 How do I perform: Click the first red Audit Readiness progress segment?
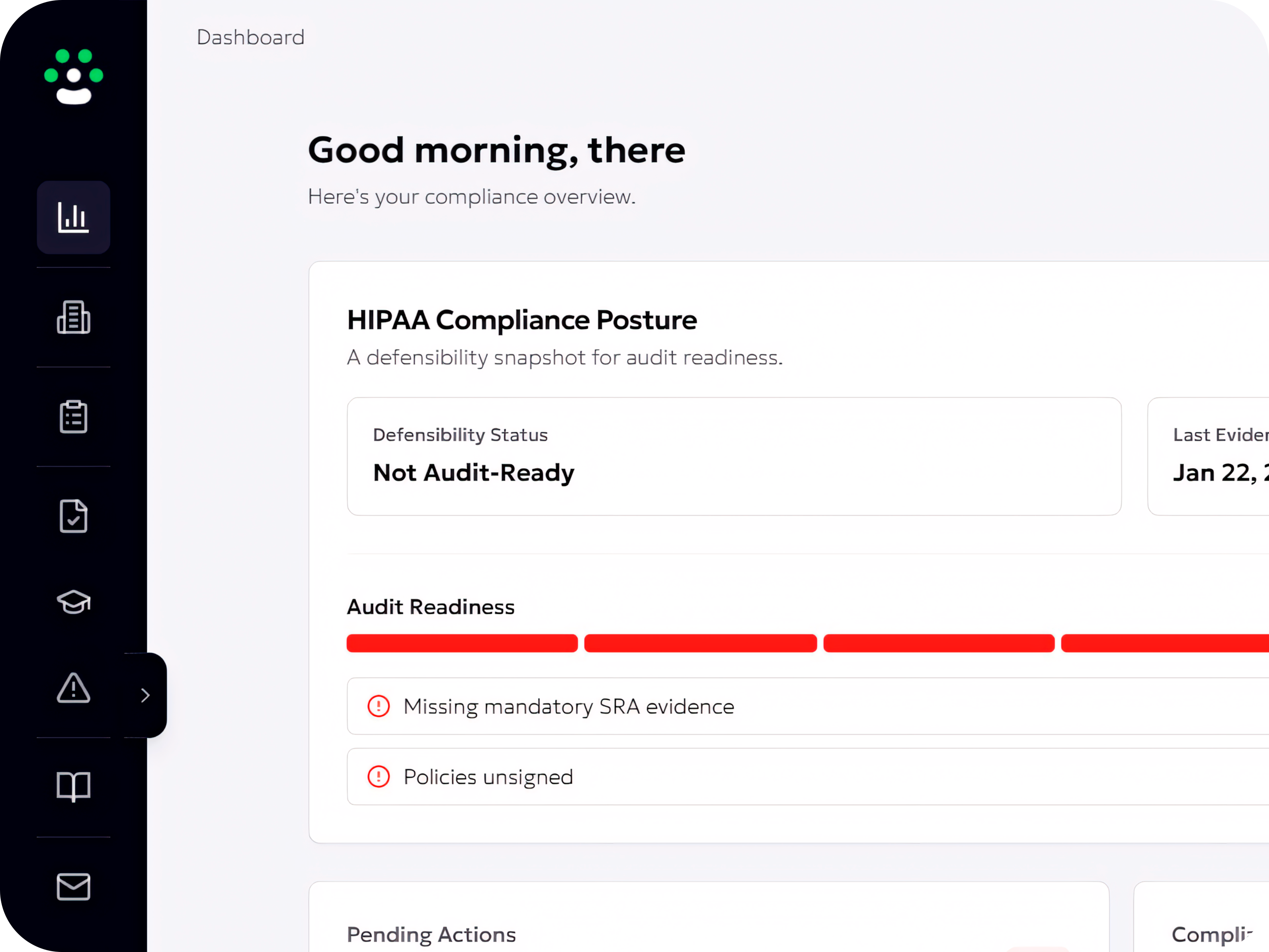tap(461, 643)
